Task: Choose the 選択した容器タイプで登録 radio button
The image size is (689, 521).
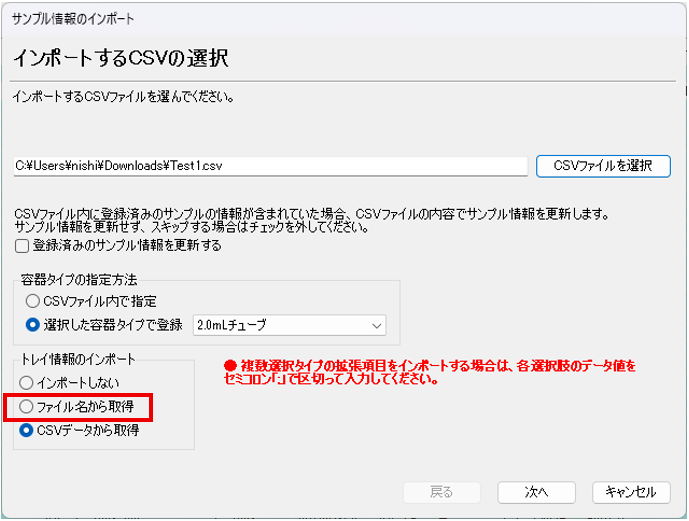Action: point(34,325)
